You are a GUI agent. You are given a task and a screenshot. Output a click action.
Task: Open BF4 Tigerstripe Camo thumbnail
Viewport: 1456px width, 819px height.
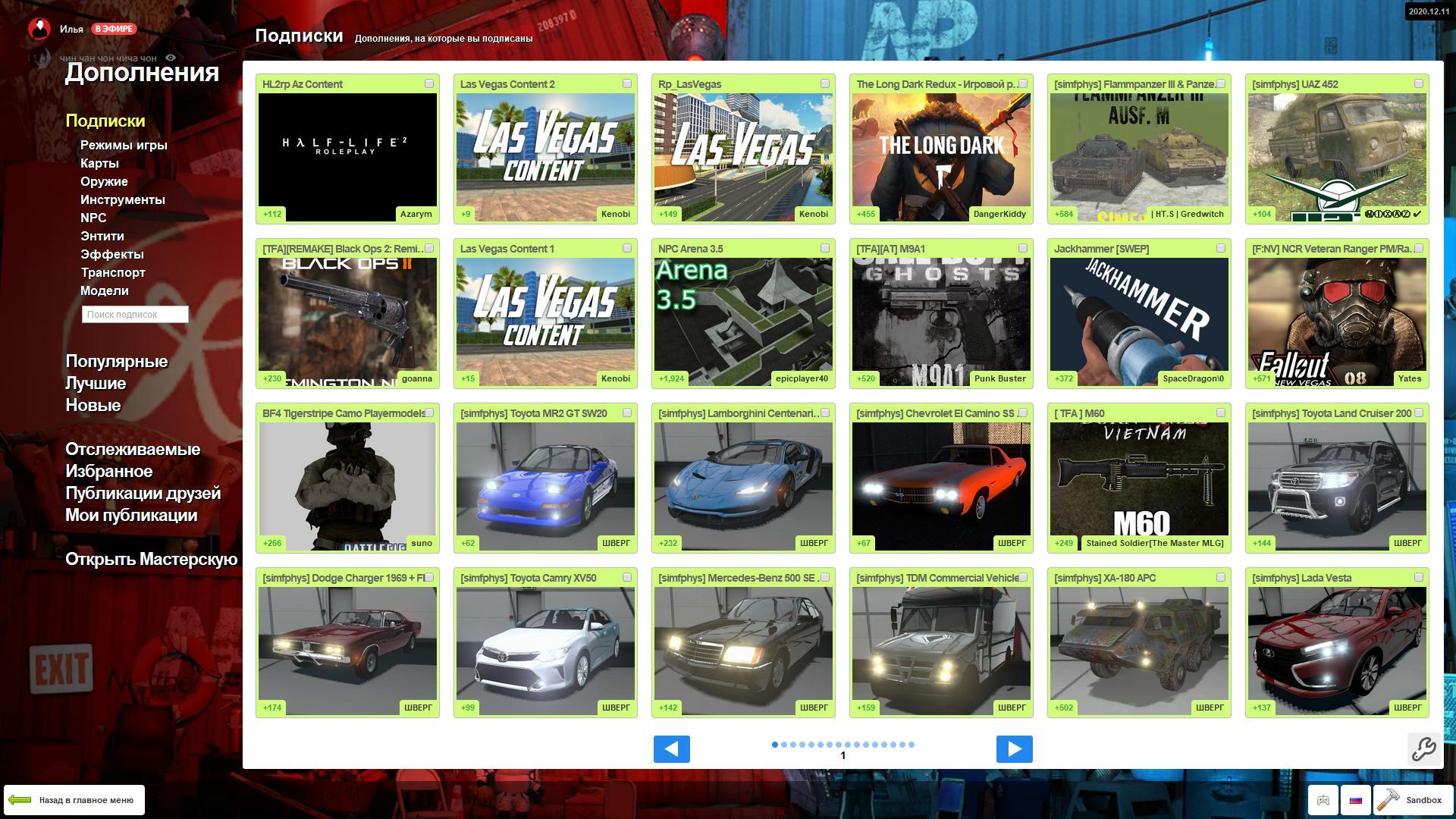tap(347, 486)
